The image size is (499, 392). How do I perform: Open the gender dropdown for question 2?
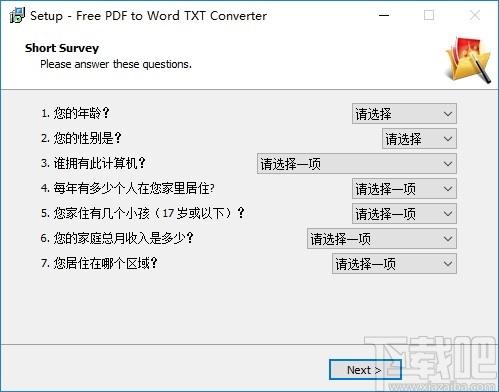coord(419,139)
